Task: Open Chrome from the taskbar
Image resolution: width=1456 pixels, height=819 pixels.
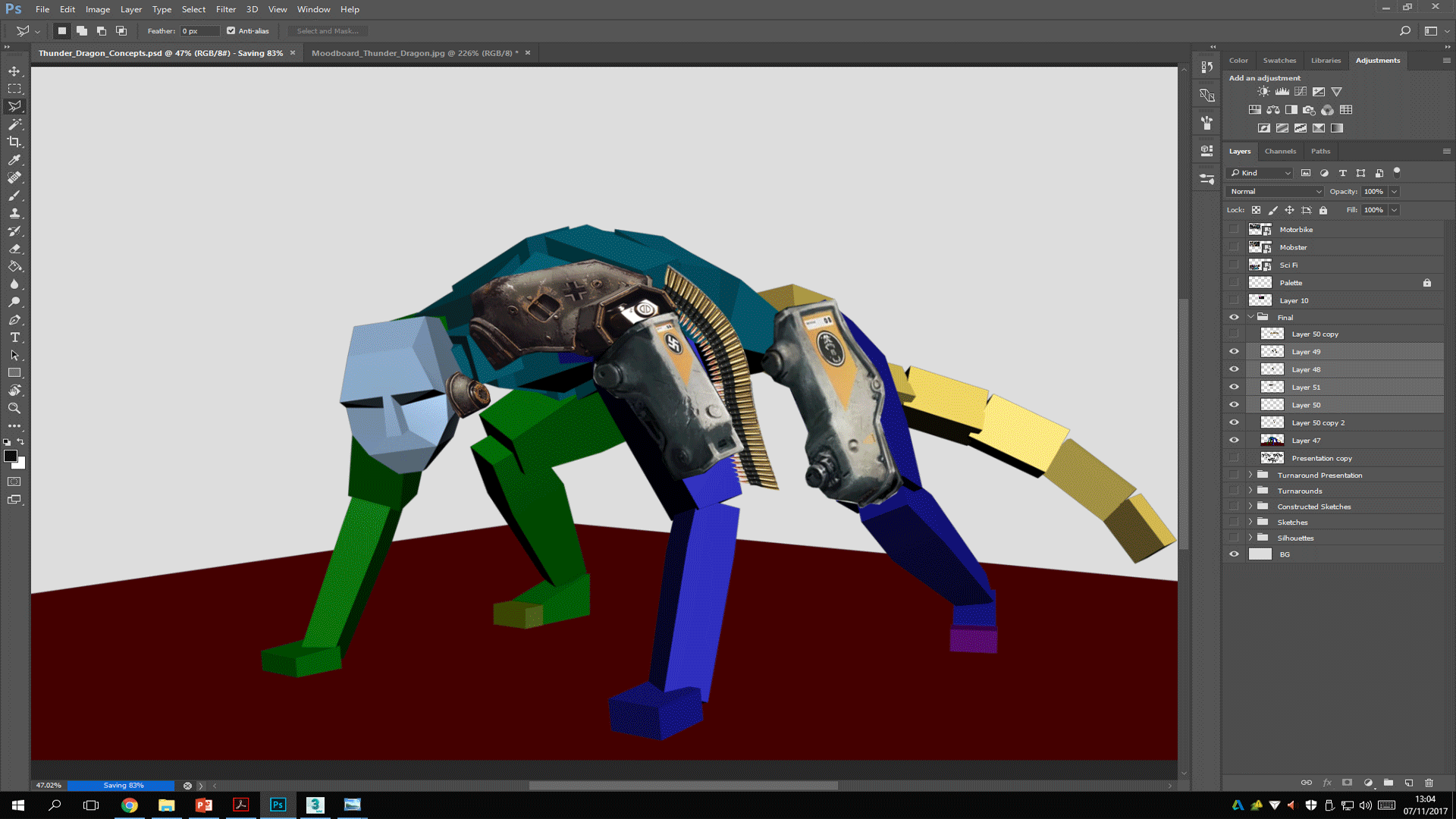Action: 130,805
